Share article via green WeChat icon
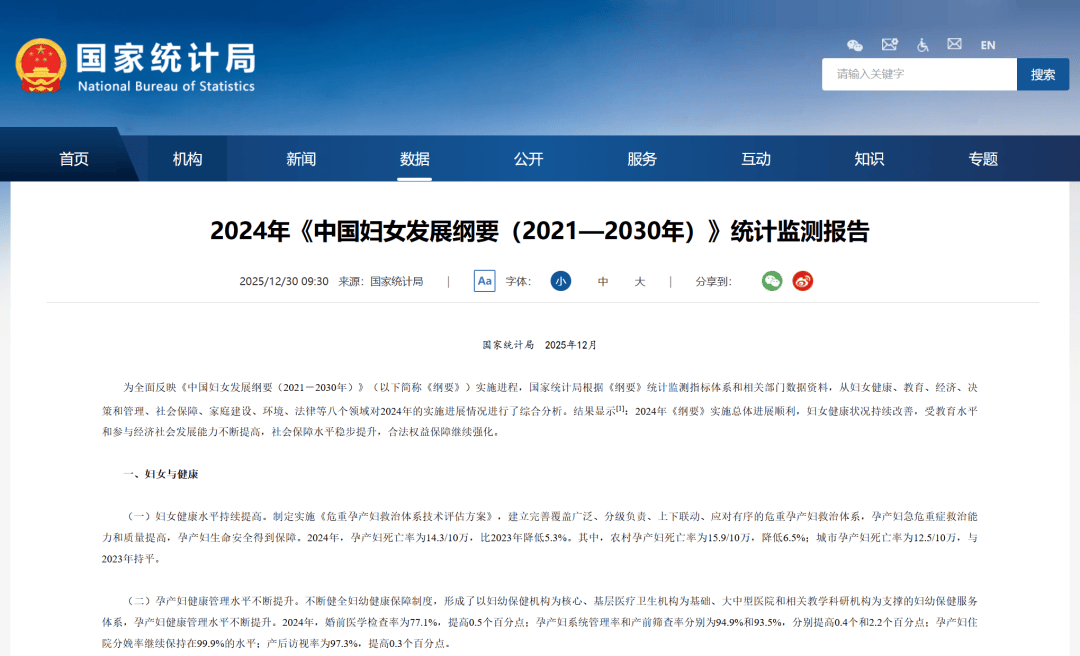This screenshot has height=656, width=1080. click(x=771, y=281)
